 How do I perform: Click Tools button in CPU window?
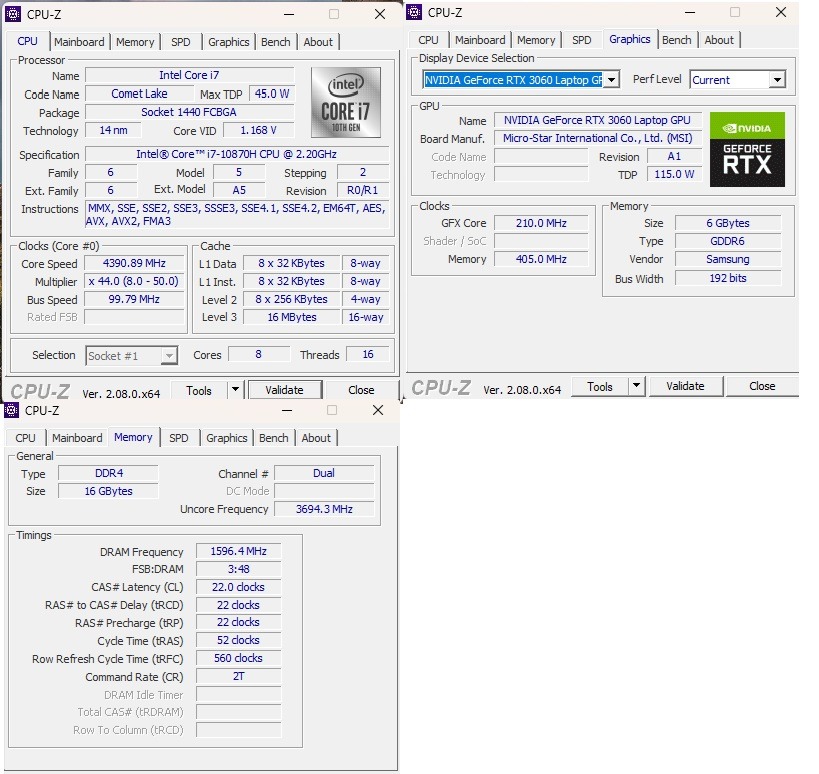[199, 390]
